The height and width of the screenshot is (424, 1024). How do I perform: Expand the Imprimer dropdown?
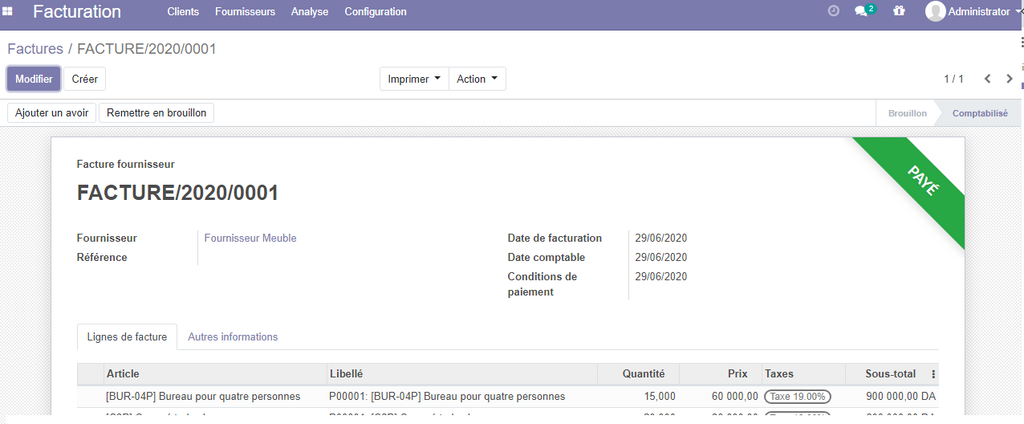click(x=414, y=79)
